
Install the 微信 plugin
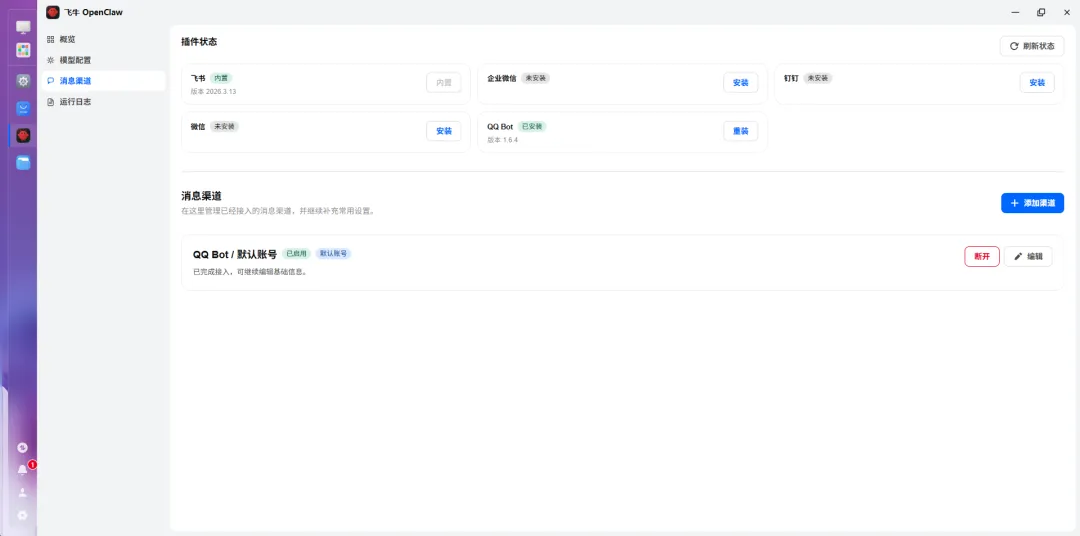pyautogui.click(x=444, y=131)
